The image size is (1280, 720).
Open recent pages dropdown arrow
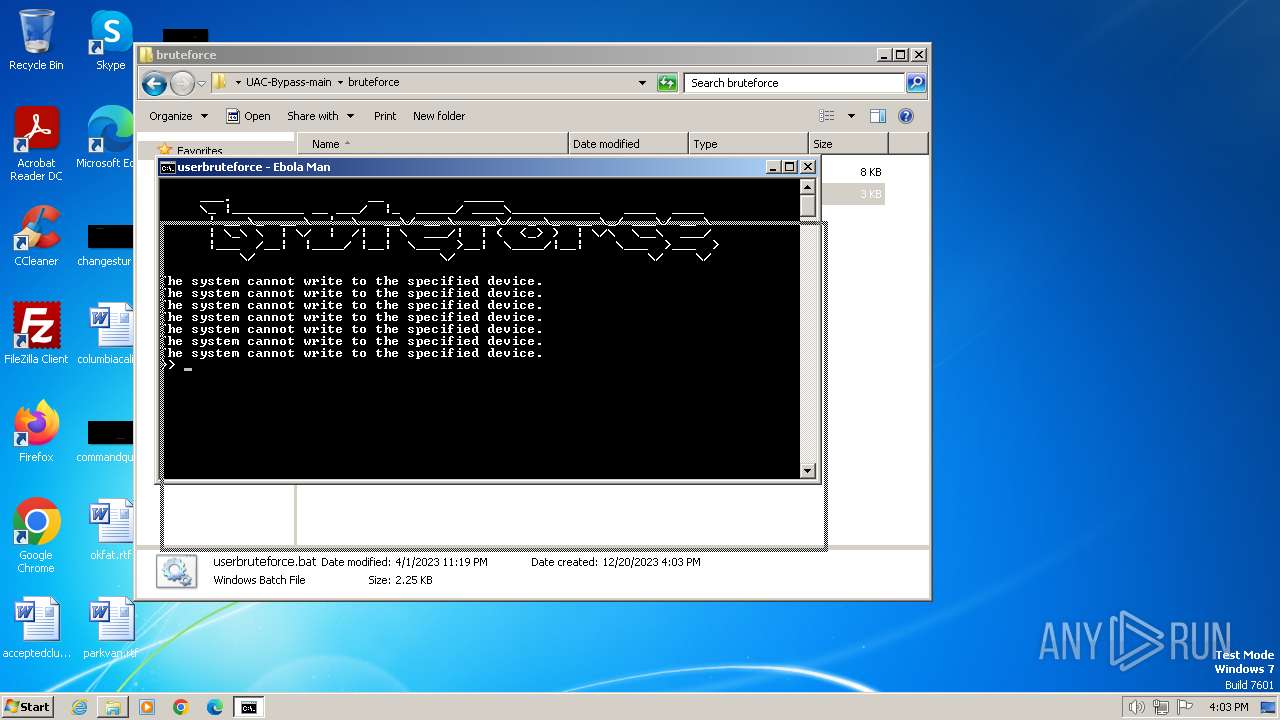coord(201,83)
